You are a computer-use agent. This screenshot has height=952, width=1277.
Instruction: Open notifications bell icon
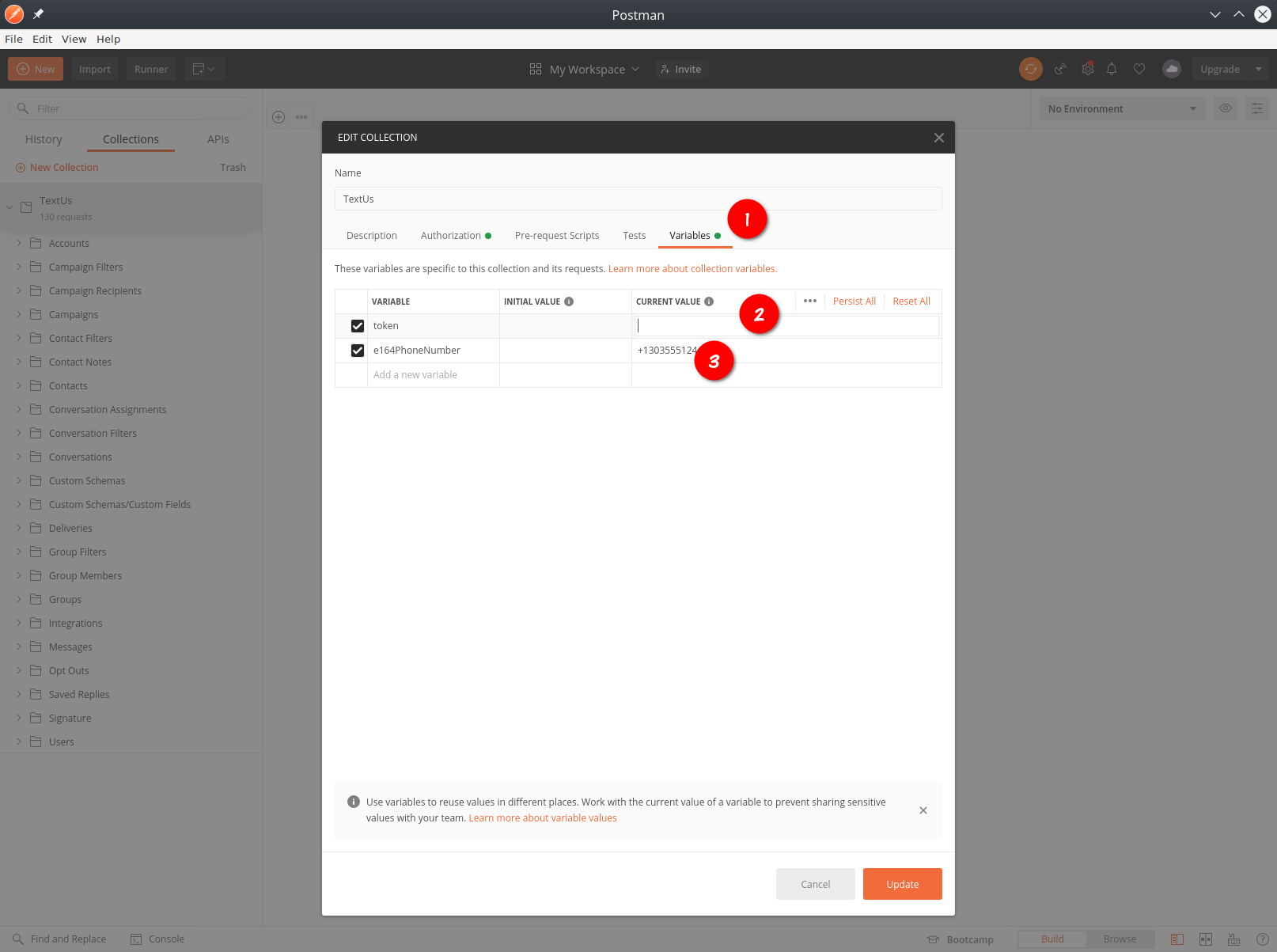pyautogui.click(x=1112, y=69)
